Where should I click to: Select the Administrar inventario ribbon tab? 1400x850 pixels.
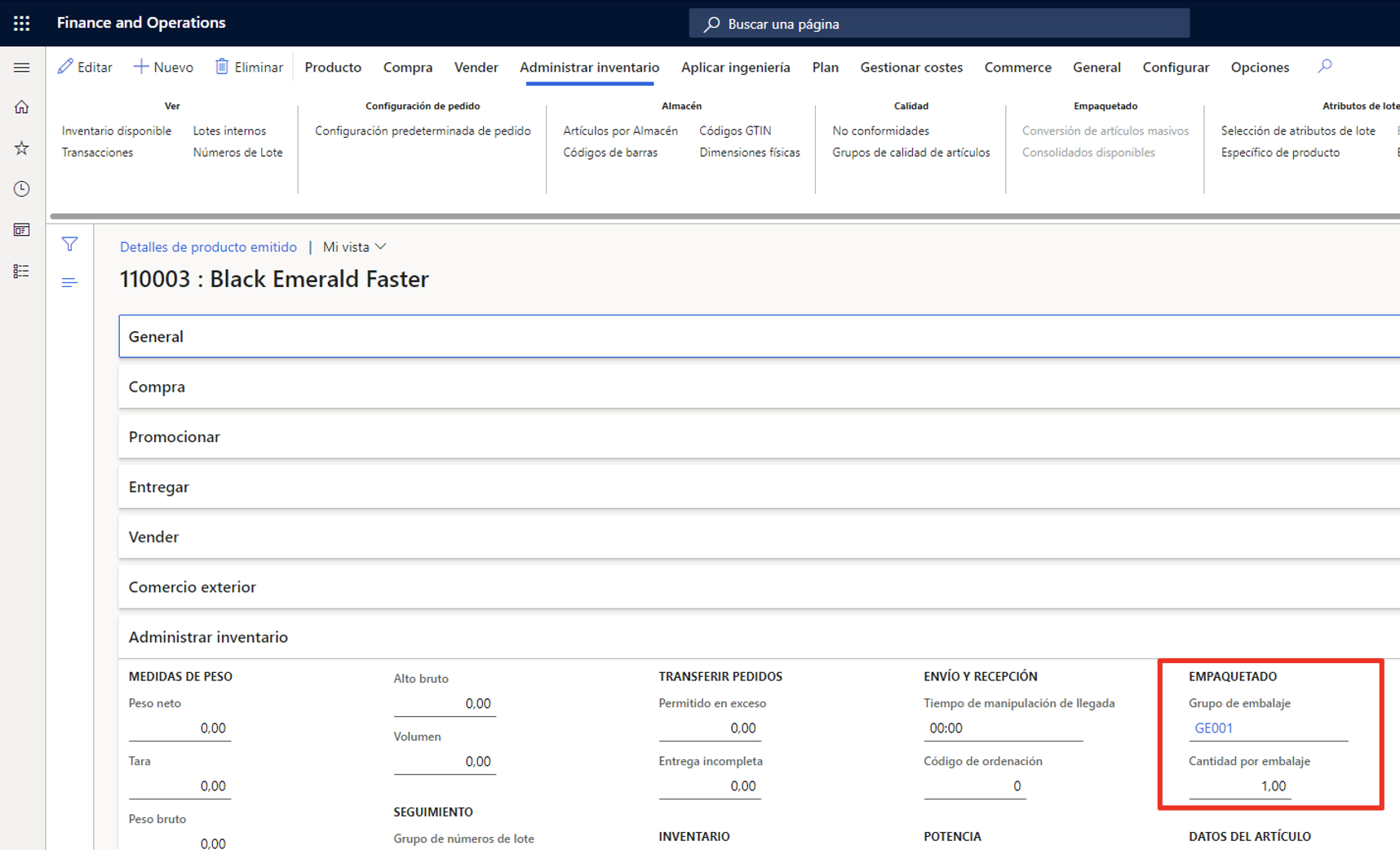click(x=590, y=67)
